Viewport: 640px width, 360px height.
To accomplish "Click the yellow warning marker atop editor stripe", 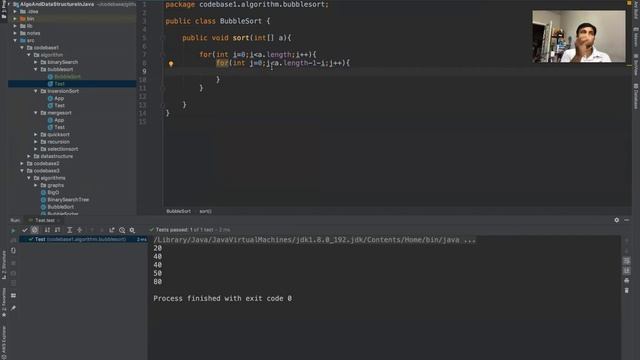I will pyautogui.click(x=629, y=3).
